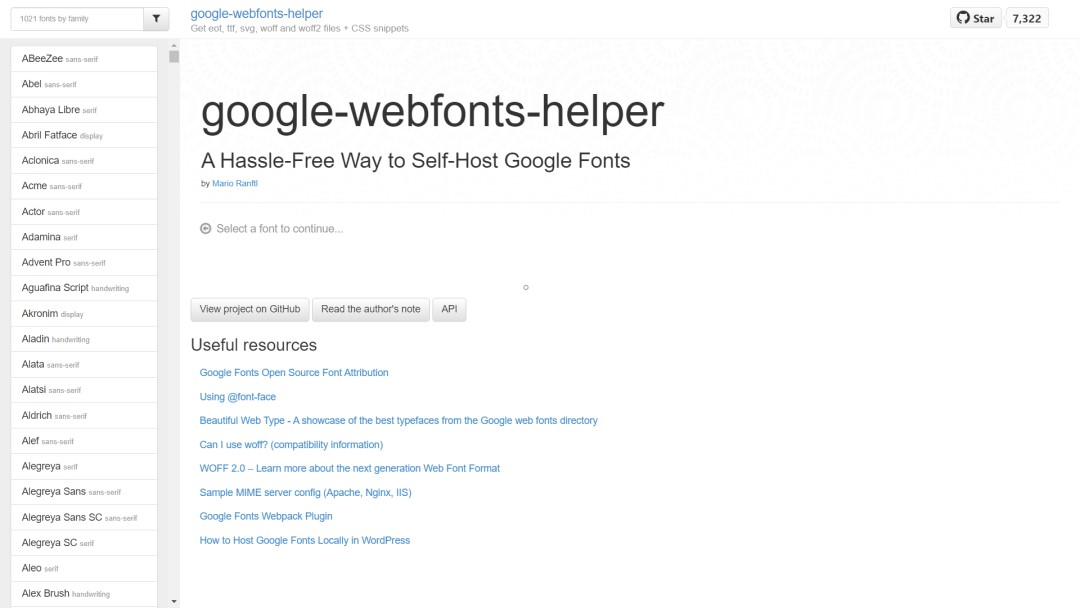This screenshot has height=608, width=1080.
Task: Click the GitHub octocat Star button
Action: click(x=974, y=17)
